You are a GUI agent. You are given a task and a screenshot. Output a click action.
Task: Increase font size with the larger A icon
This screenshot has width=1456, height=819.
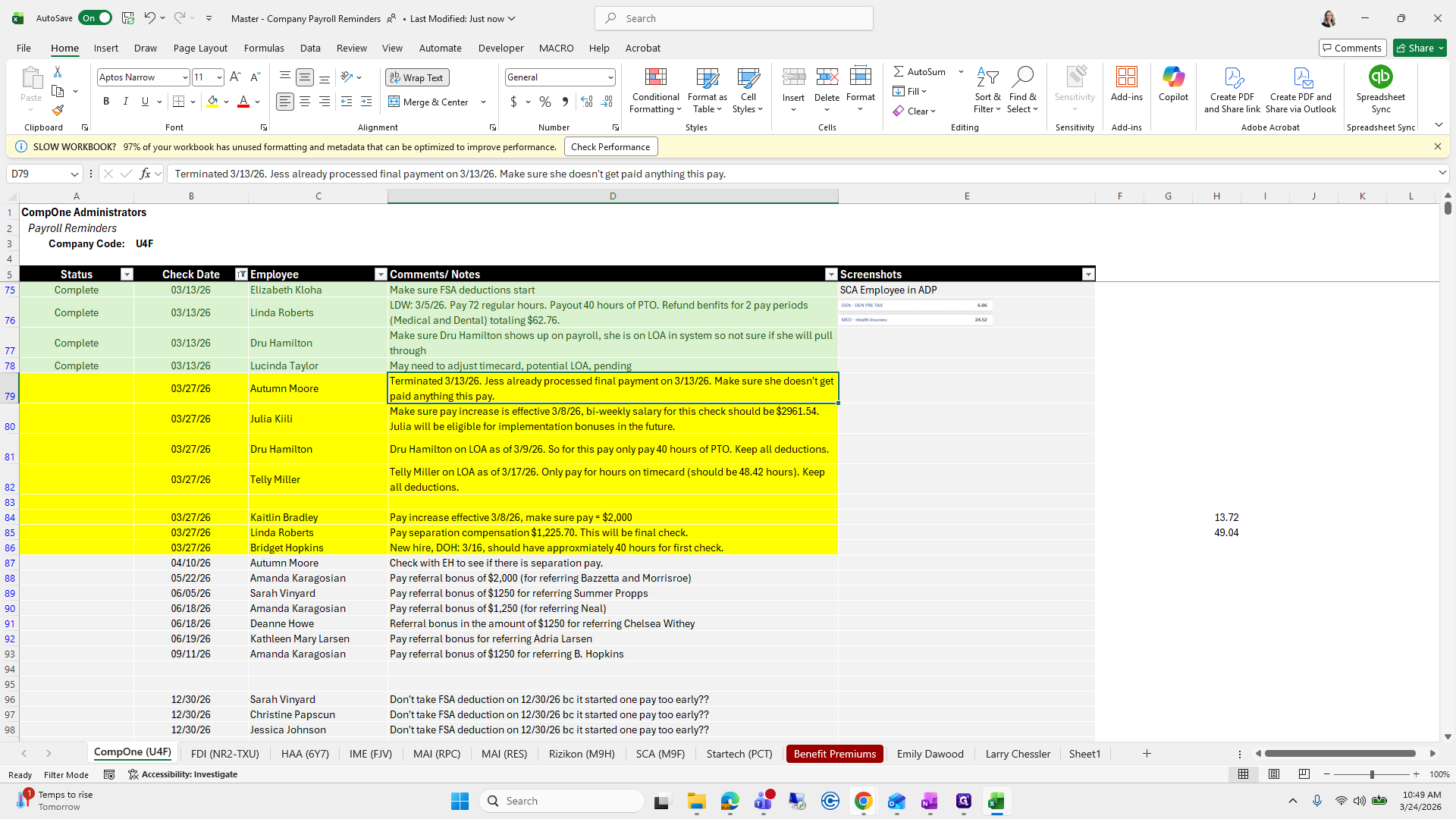235,77
